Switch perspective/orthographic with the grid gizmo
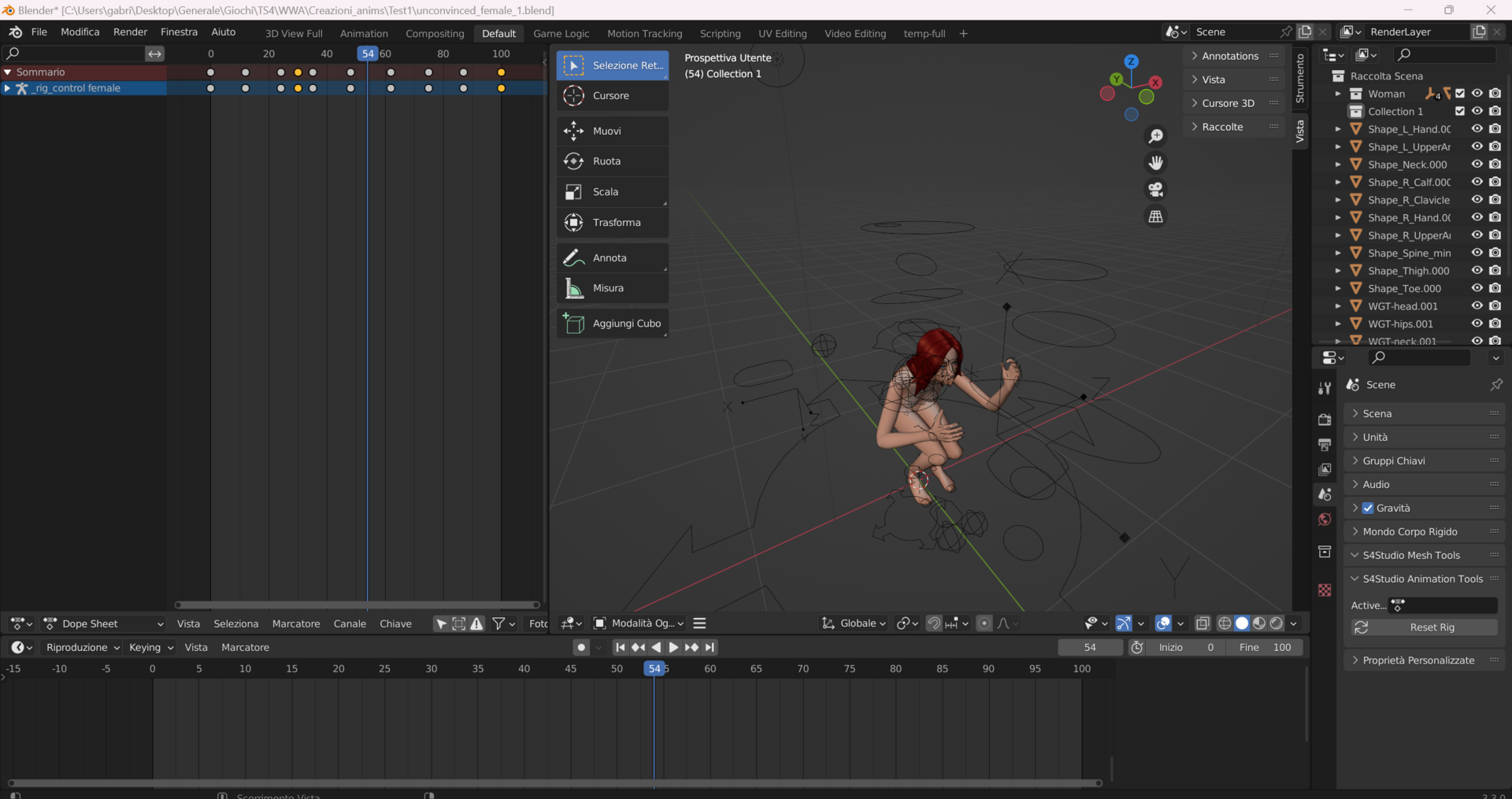 pos(1156,216)
